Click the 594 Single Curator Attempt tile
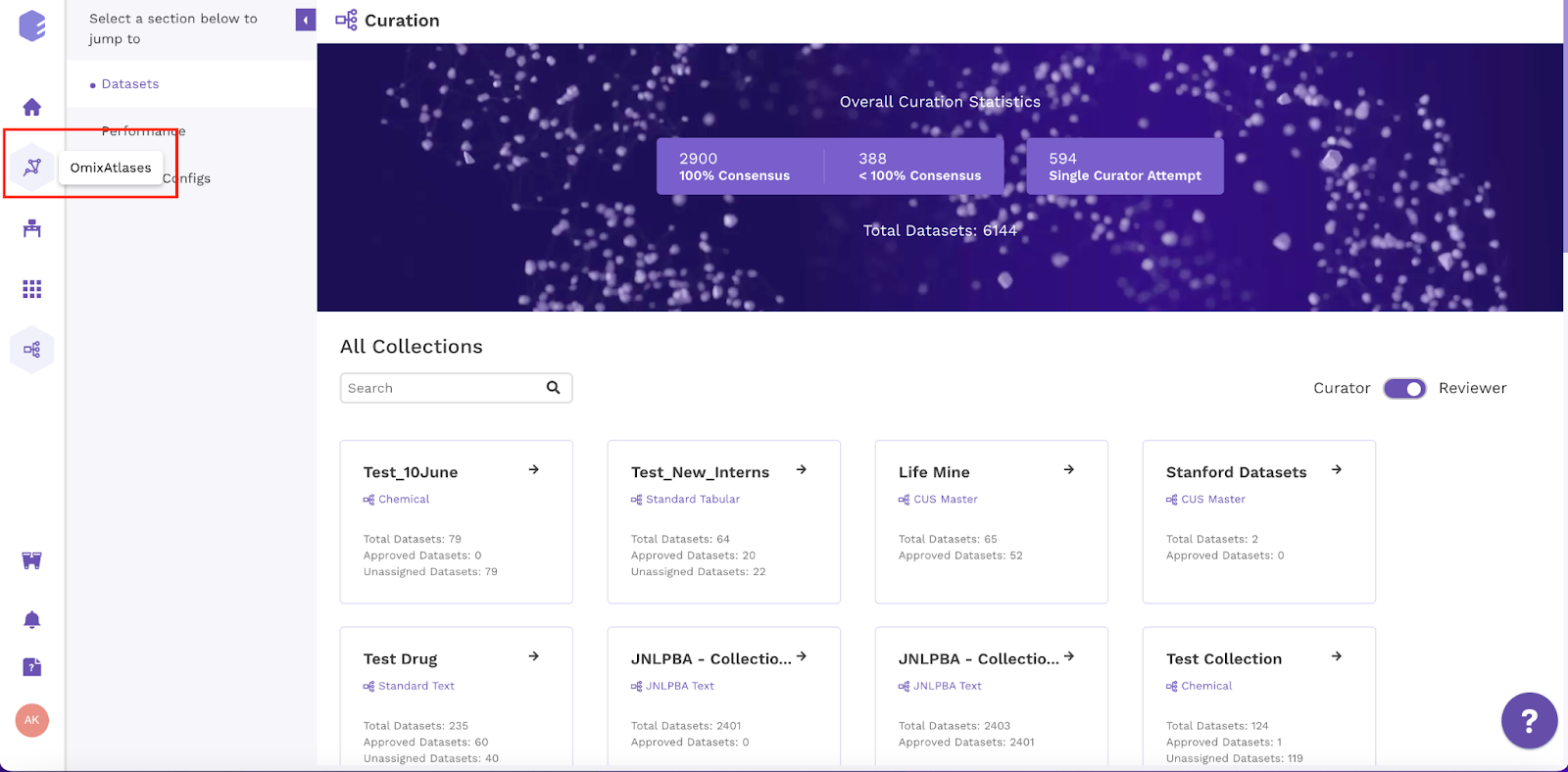 1125,167
